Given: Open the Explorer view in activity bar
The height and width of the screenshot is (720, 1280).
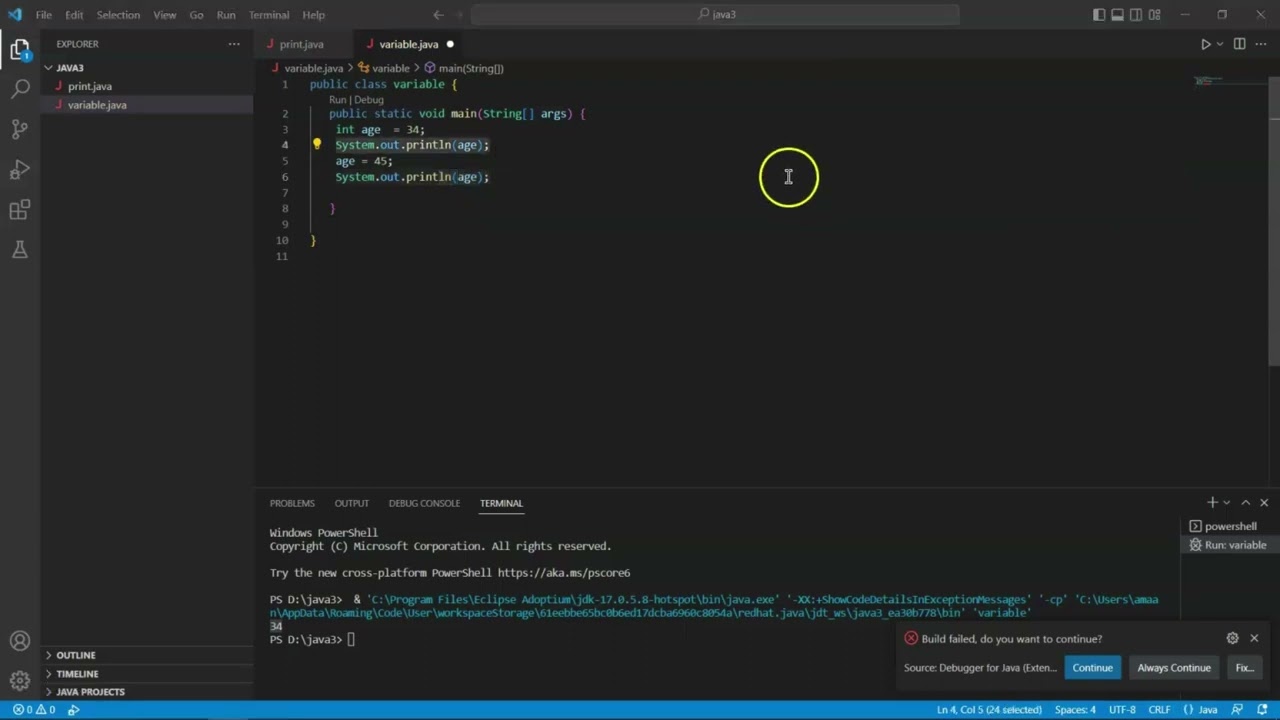Looking at the screenshot, I should pyautogui.click(x=20, y=49).
